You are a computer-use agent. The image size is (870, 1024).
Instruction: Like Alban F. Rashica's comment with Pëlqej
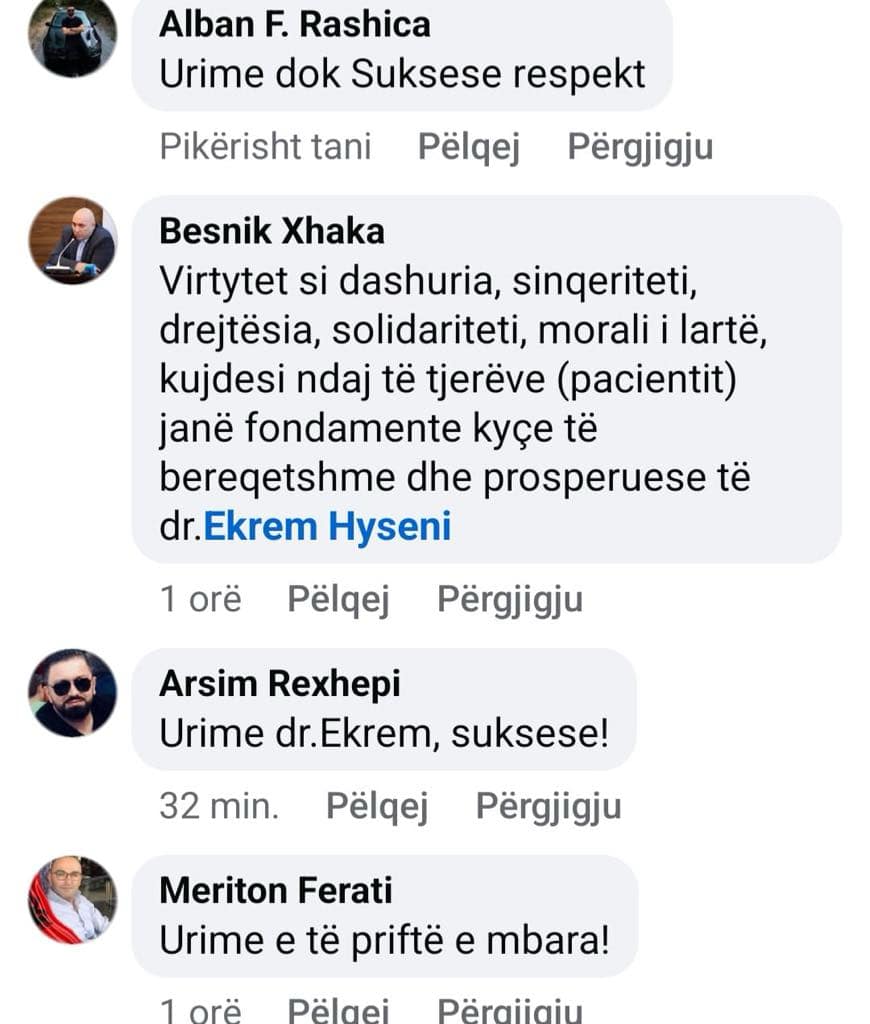tap(468, 147)
